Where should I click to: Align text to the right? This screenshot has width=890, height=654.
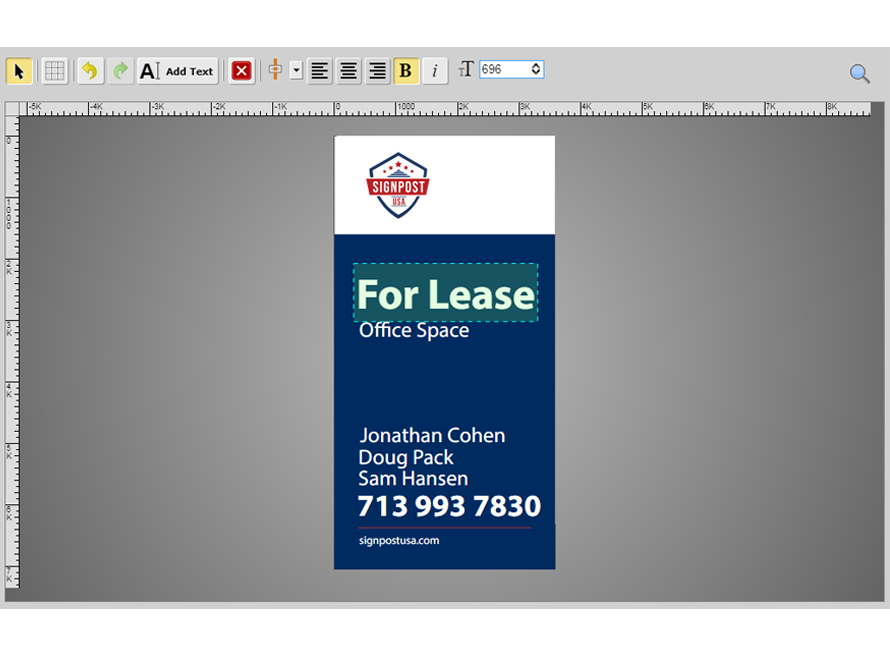[377, 71]
